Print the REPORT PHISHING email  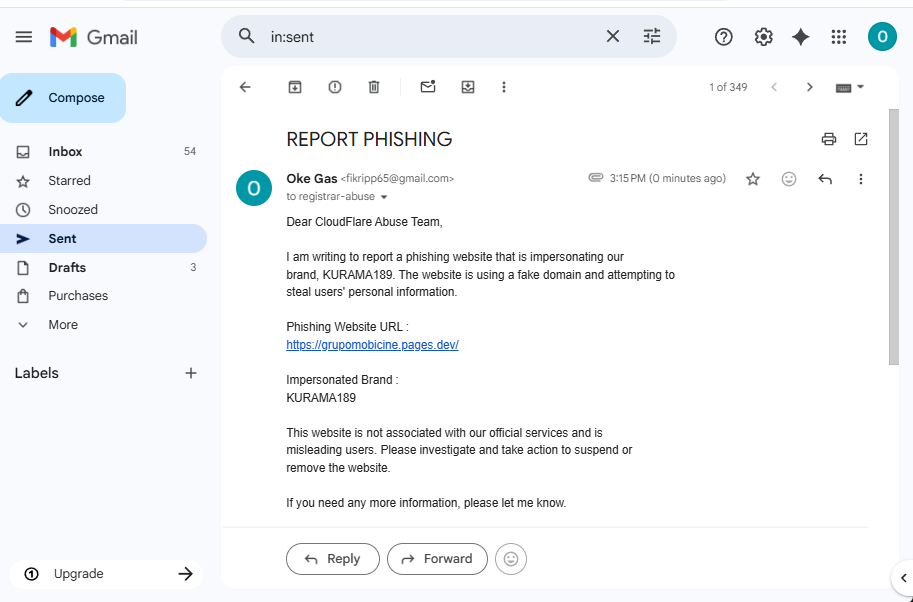click(829, 139)
